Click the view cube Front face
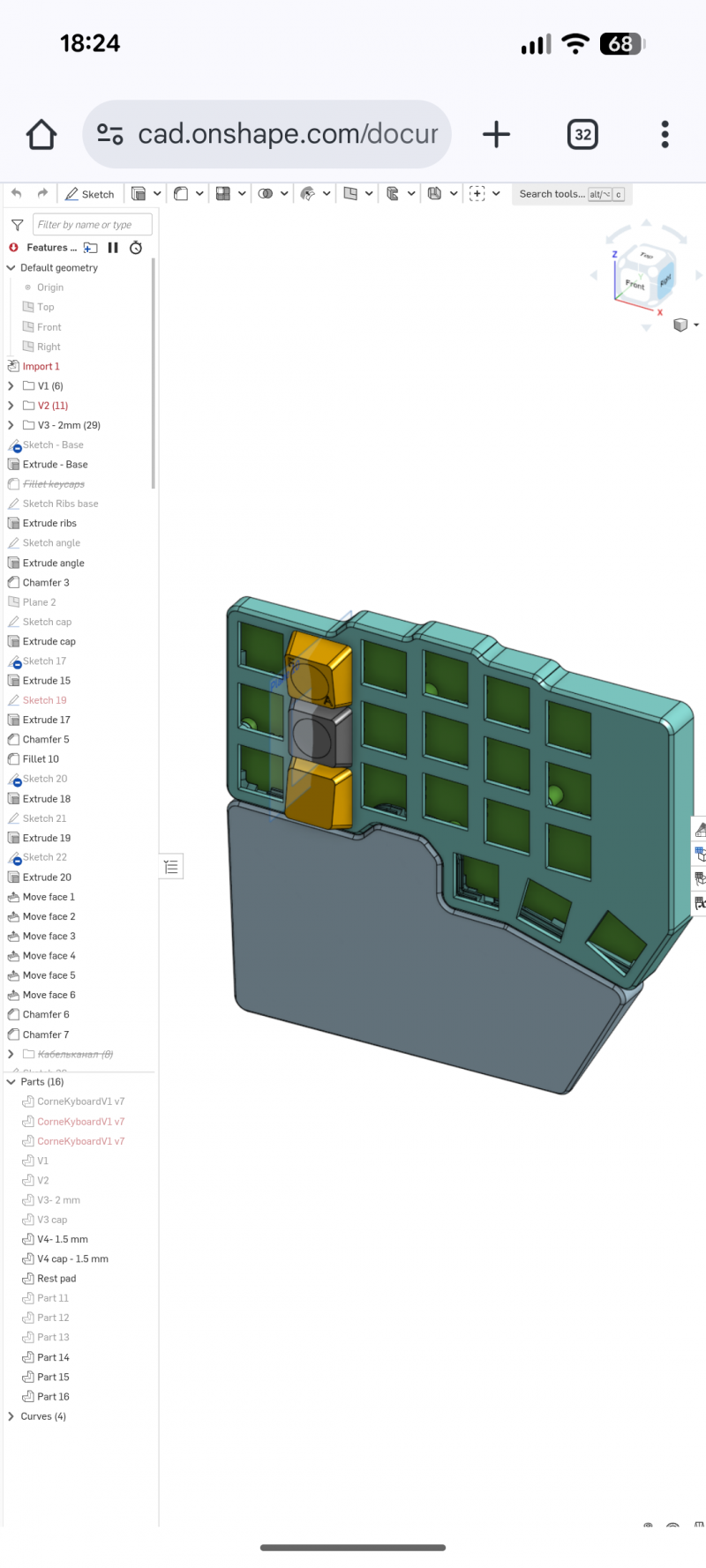This screenshot has width=706, height=1568. point(635,284)
